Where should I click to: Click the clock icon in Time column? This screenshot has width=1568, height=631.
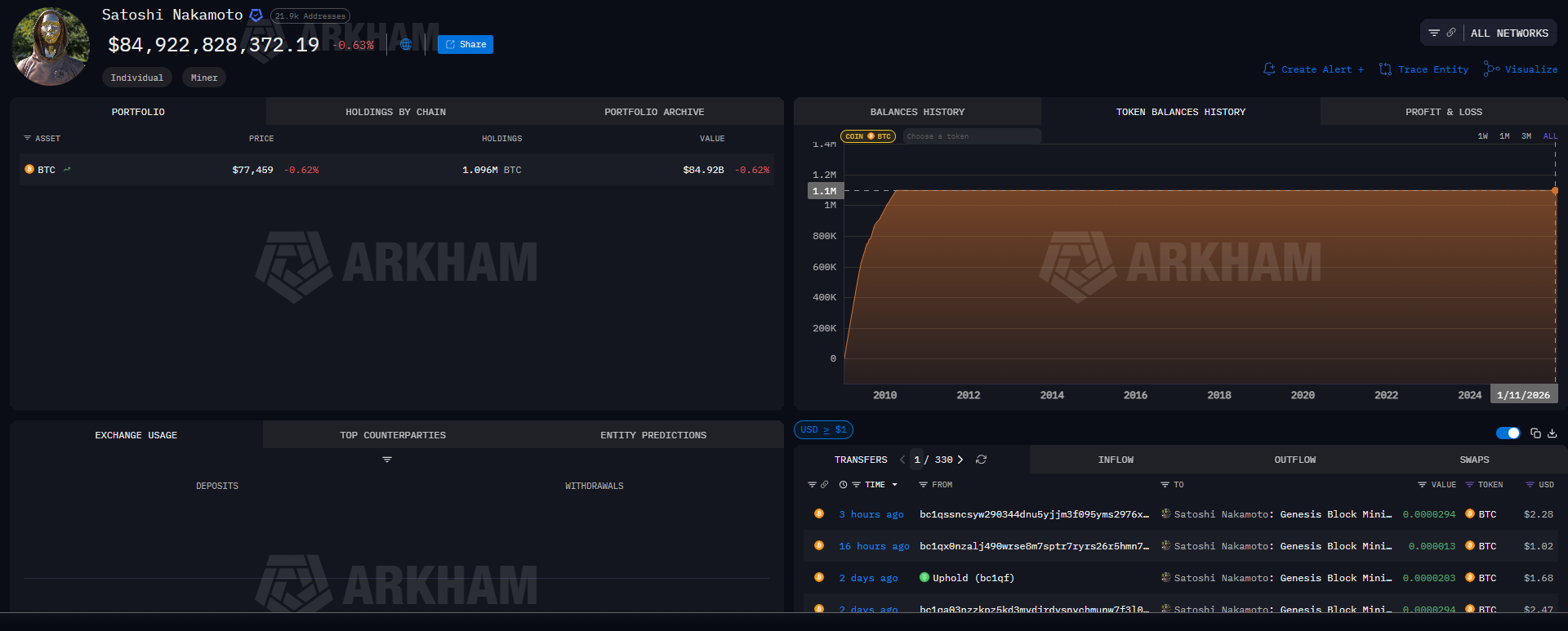pos(843,485)
